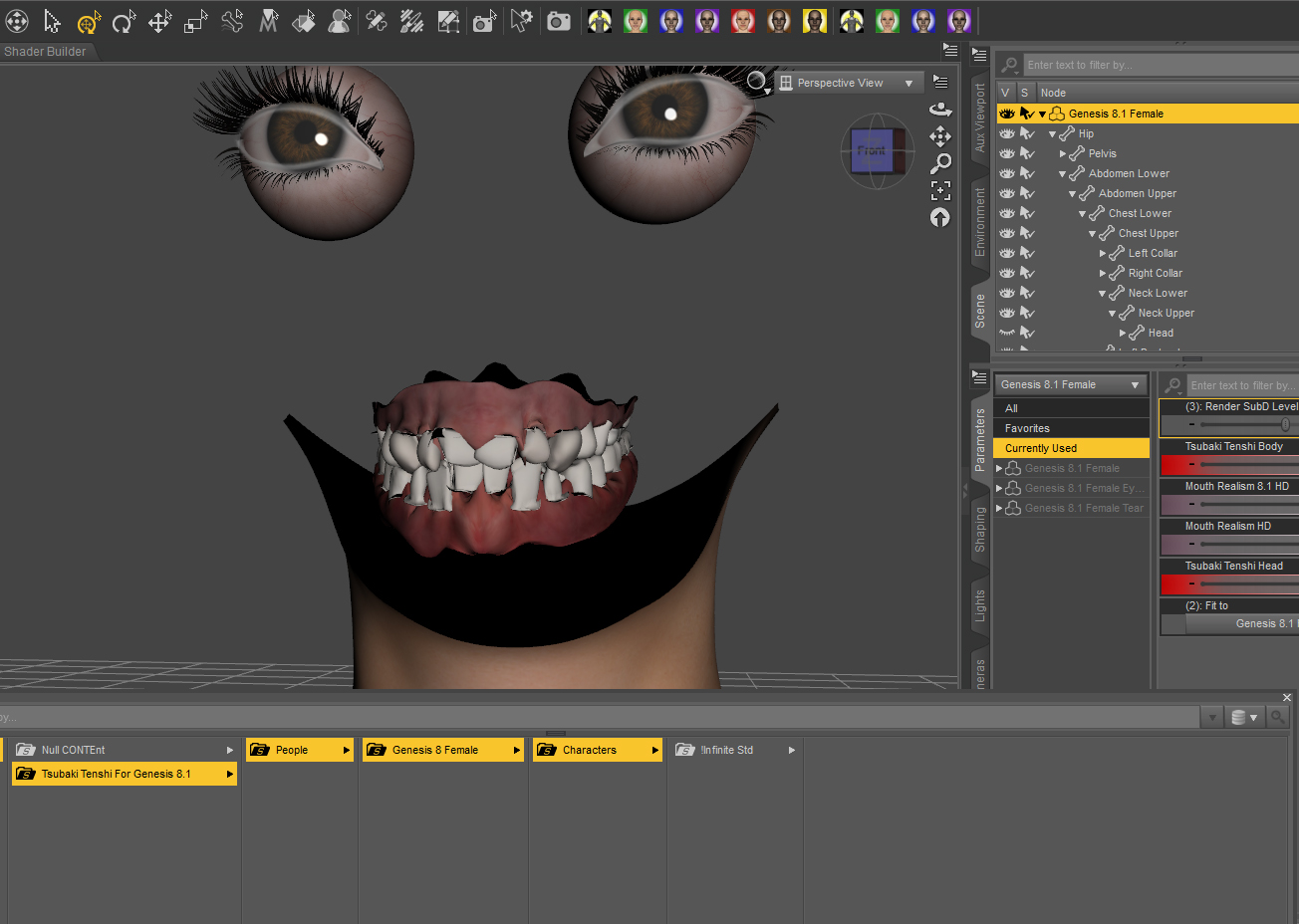Toggle visibility of Genesis 8.1 Female node
Image resolution: width=1299 pixels, height=924 pixels.
(x=1007, y=114)
